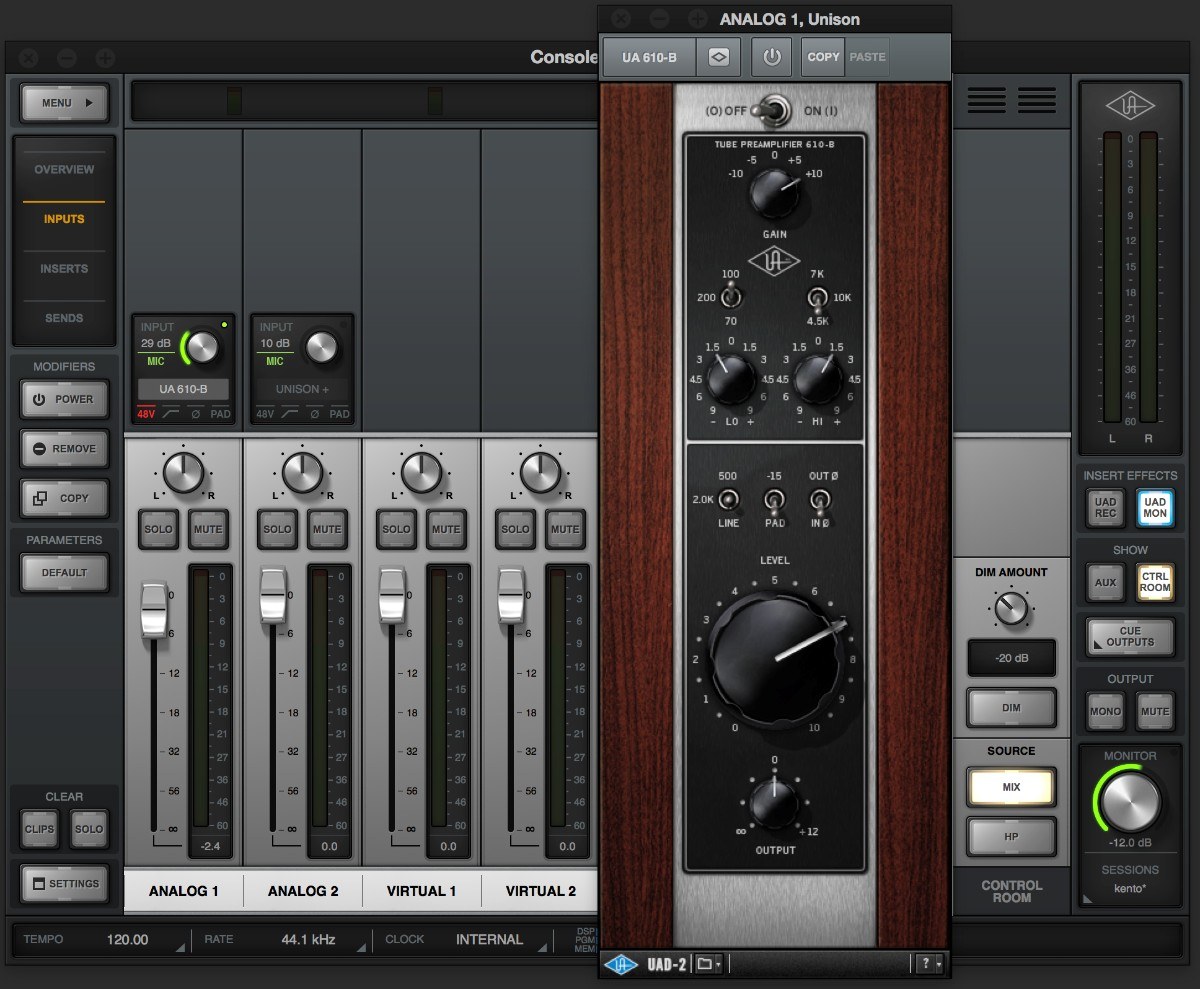Toggle the plugin power icon in the Unison header
Image resolution: width=1200 pixels, height=989 pixels.
click(x=771, y=57)
